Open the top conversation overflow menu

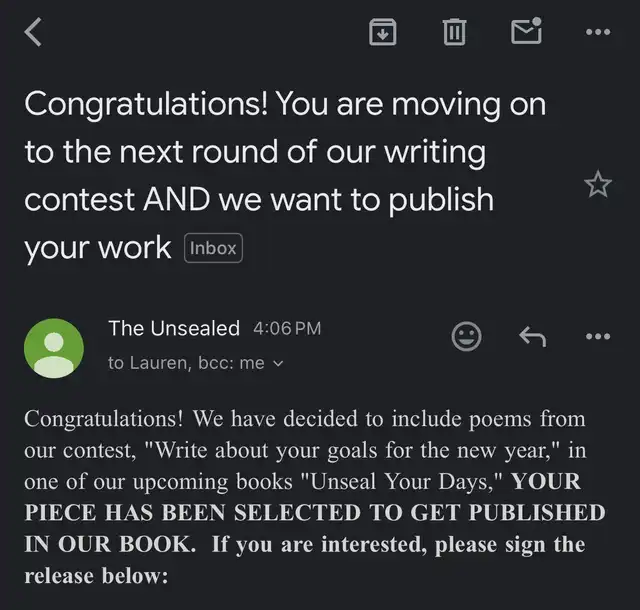[x=598, y=32]
